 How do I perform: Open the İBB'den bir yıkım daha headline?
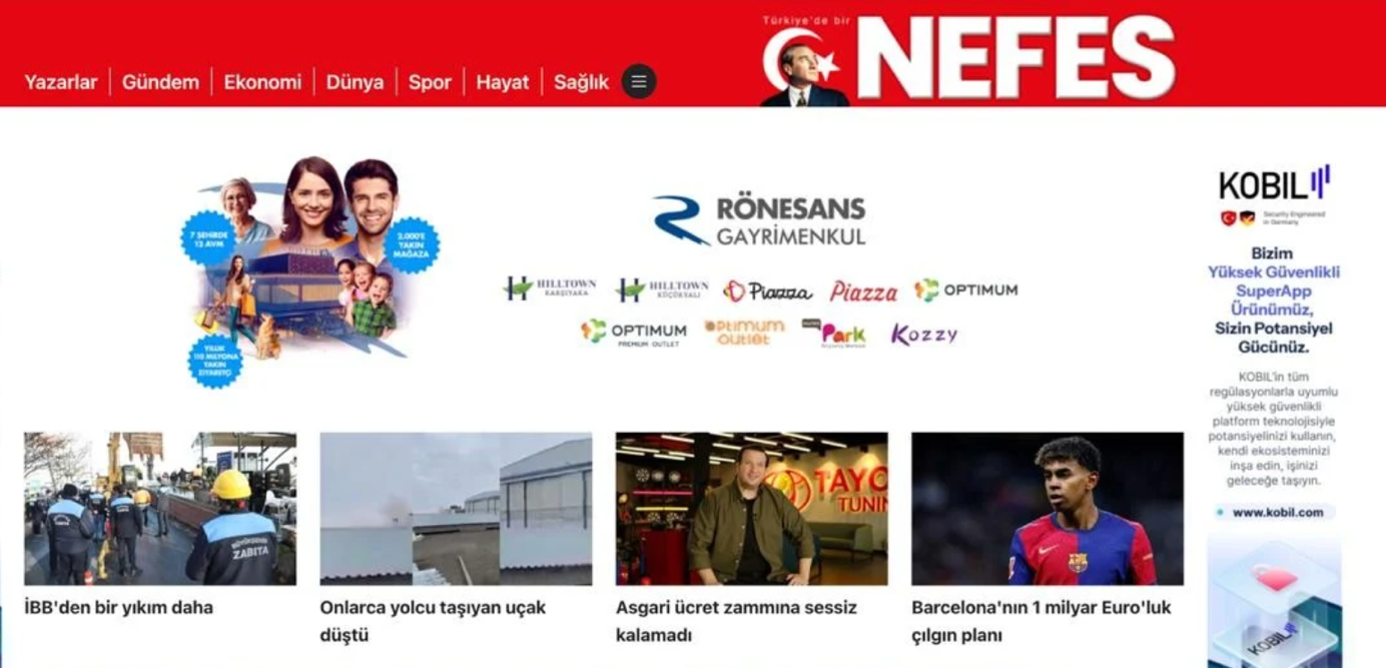(119, 609)
